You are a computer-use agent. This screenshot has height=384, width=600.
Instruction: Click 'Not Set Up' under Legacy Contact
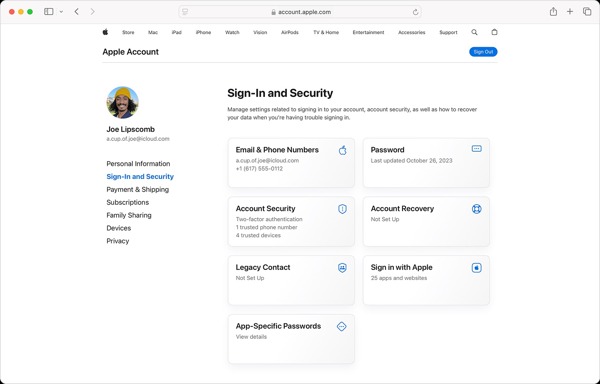250,278
